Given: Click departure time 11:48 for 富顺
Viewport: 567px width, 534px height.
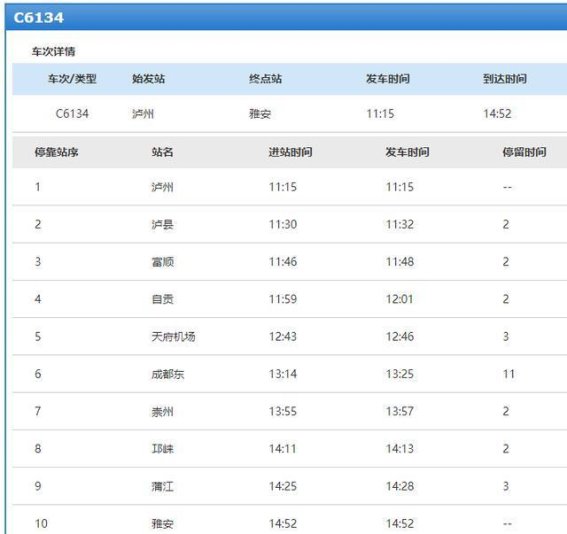Looking at the screenshot, I should [400, 262].
